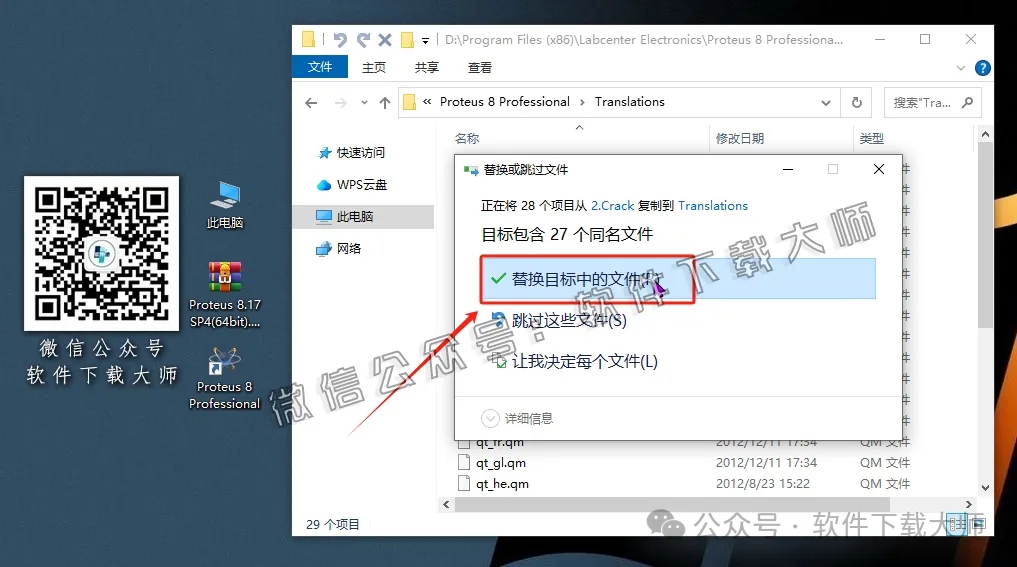1017x567 pixels.
Task: Click horizontal scrollbar right arrow
Action: pos(968,504)
